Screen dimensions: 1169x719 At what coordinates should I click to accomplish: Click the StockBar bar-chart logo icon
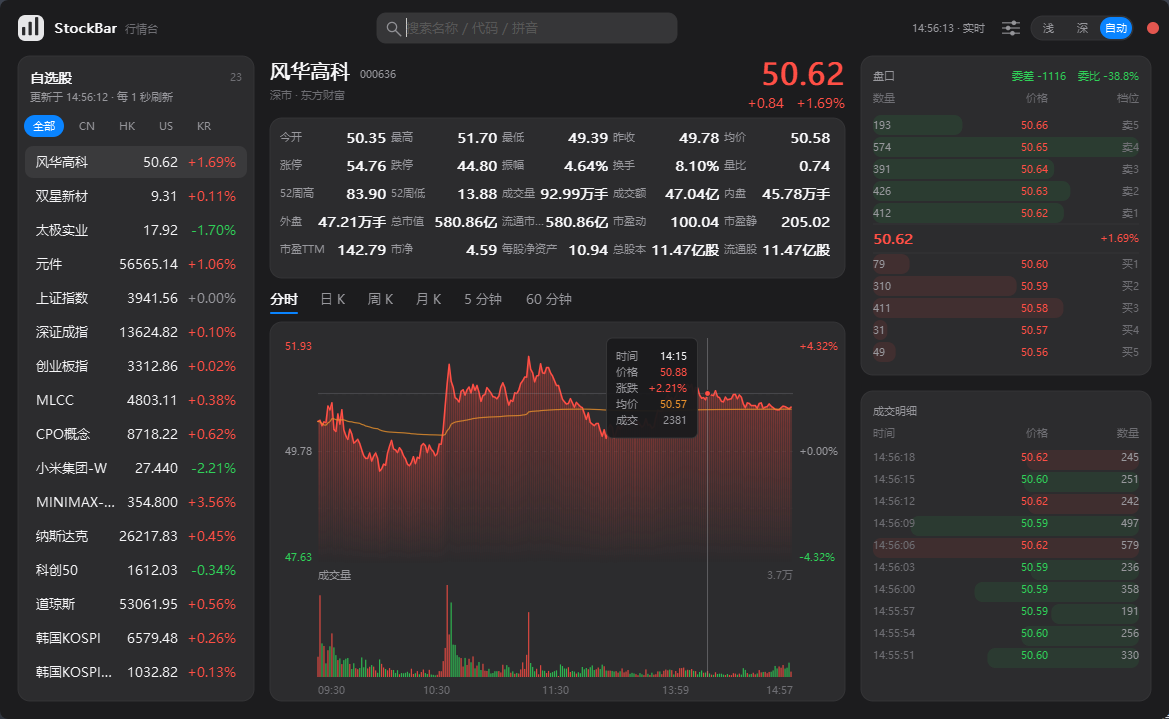tap(31, 28)
